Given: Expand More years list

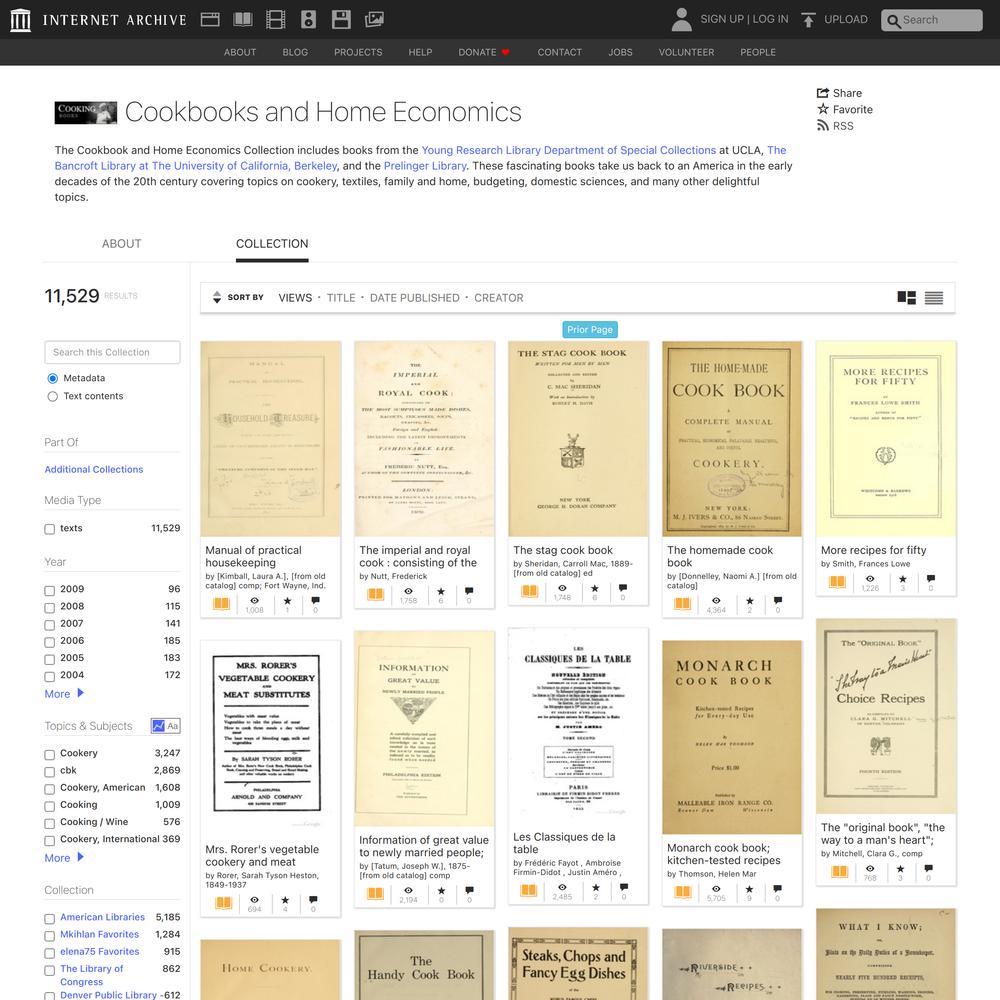Looking at the screenshot, I should coord(64,694).
